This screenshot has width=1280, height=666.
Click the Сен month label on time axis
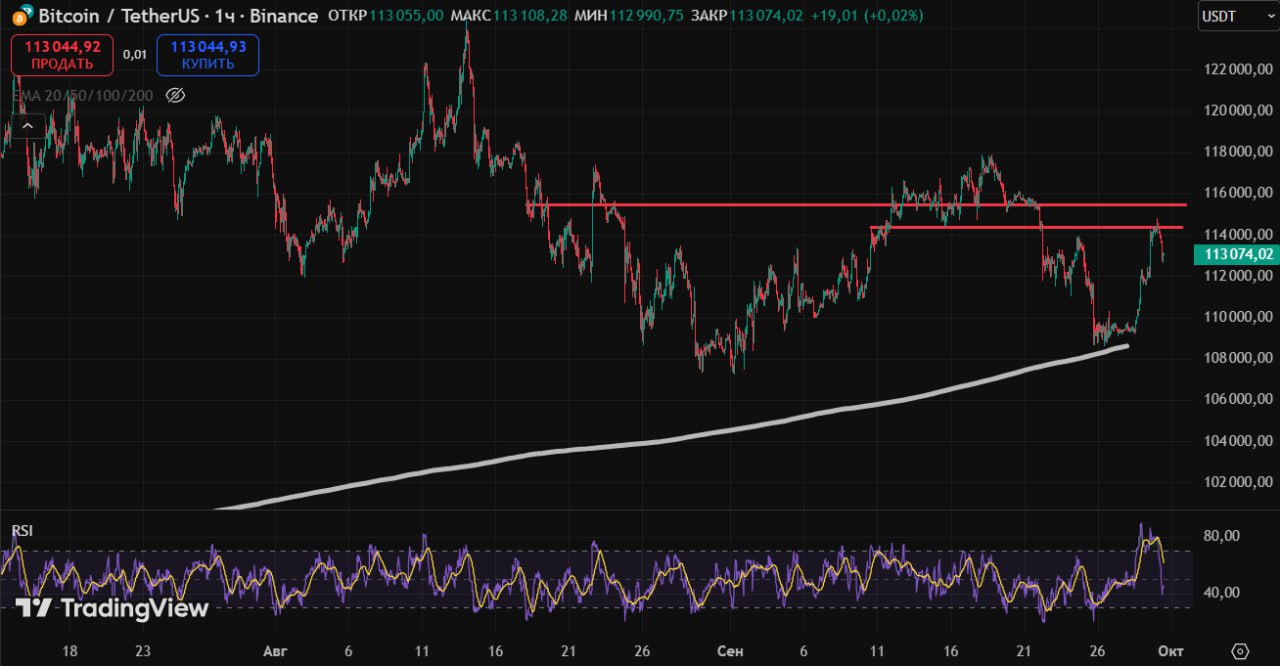pyautogui.click(x=730, y=651)
